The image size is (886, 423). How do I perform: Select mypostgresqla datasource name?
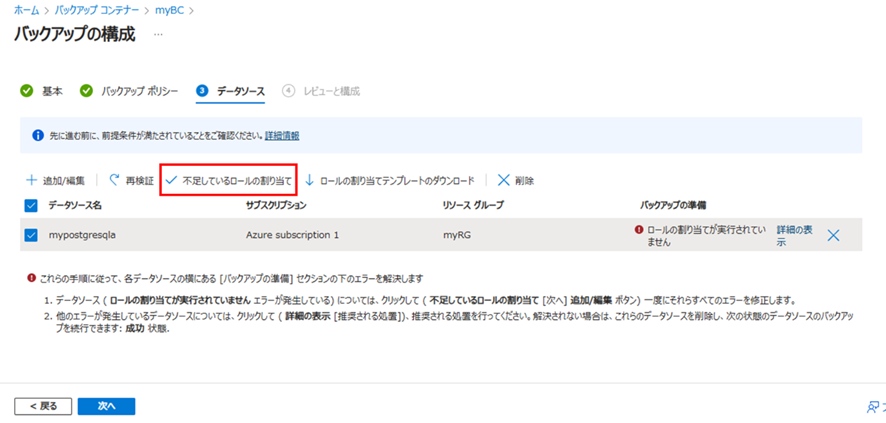point(82,236)
